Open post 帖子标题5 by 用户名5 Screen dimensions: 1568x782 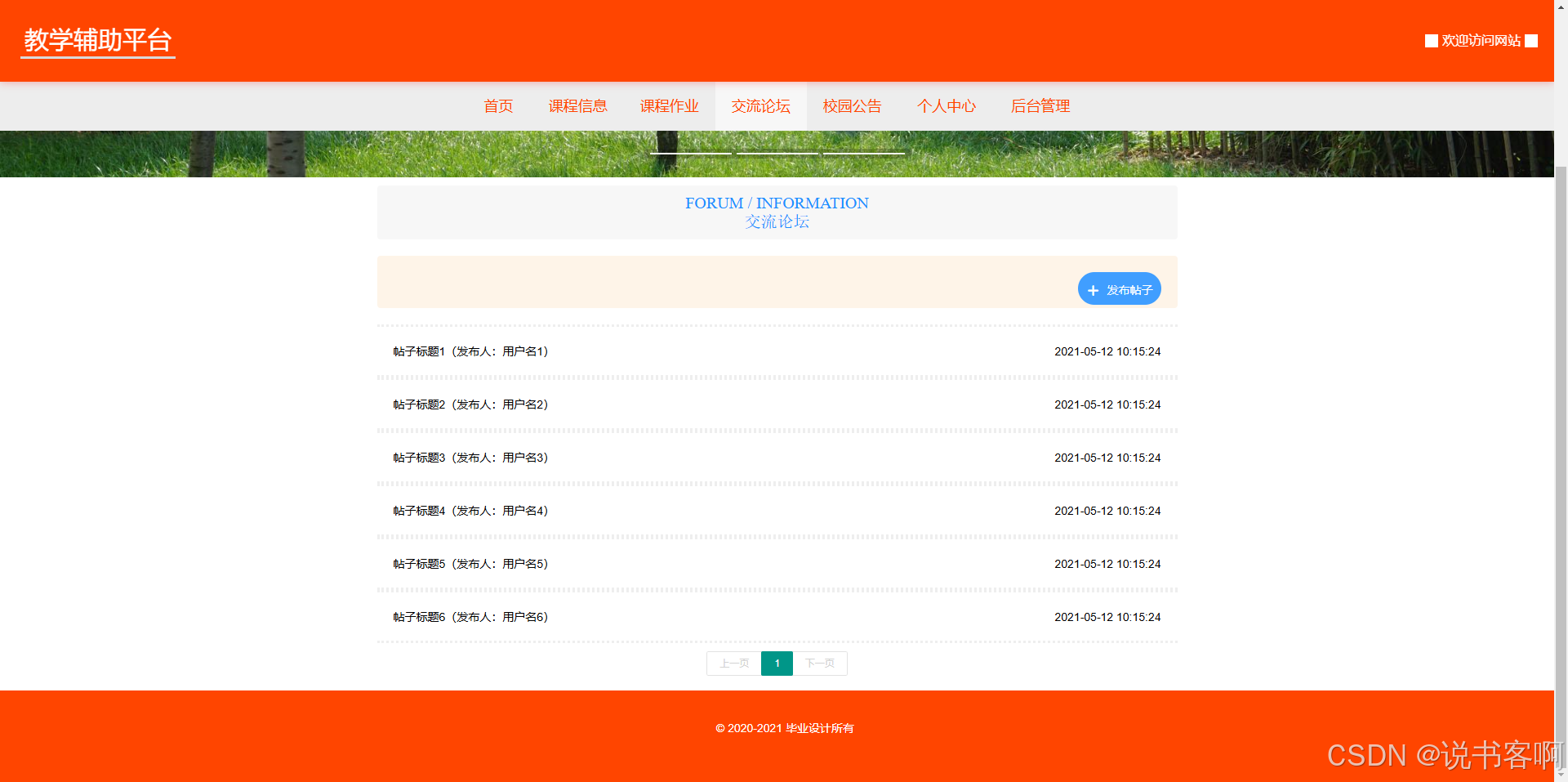click(x=470, y=564)
